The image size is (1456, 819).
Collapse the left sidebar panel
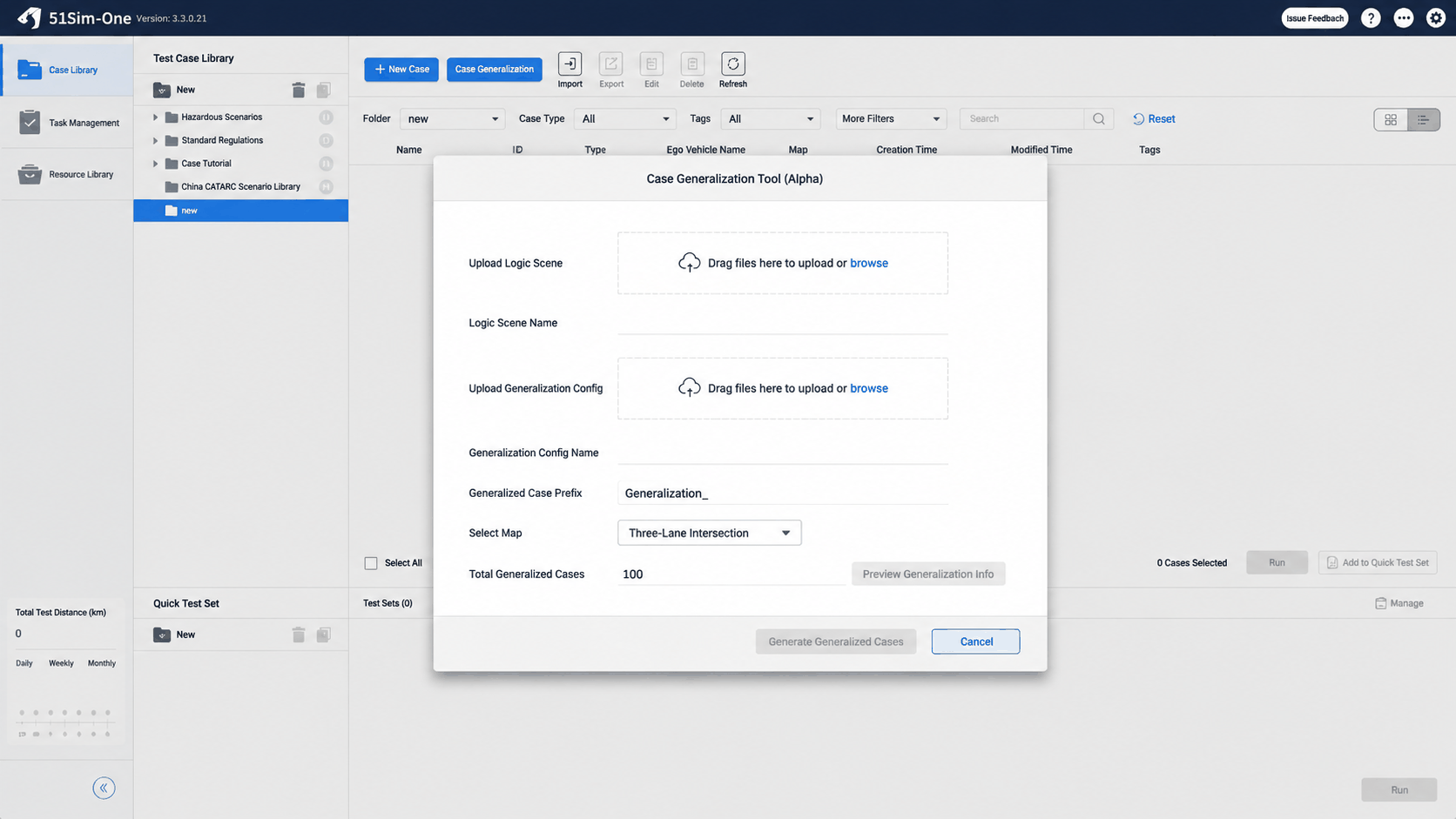pos(104,788)
